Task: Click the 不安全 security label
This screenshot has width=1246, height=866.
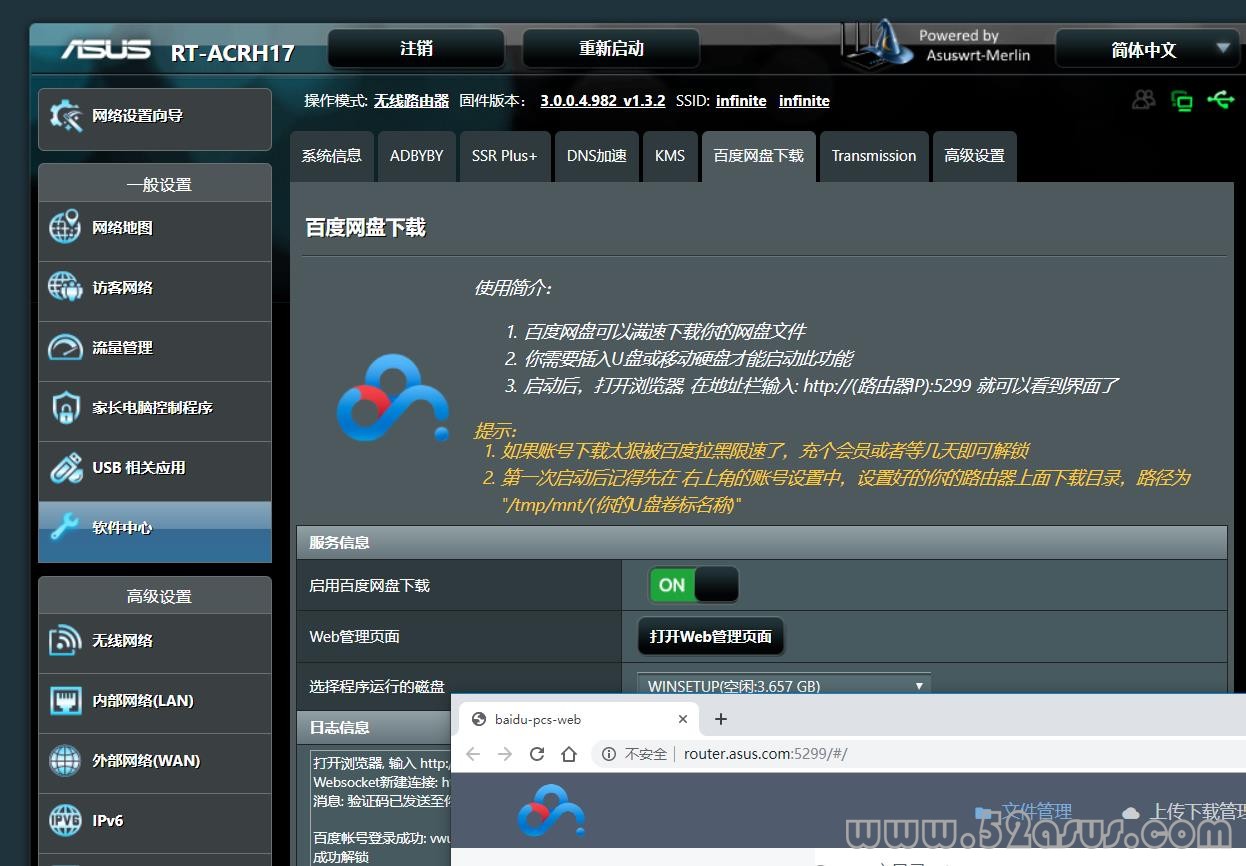Action: [646, 754]
